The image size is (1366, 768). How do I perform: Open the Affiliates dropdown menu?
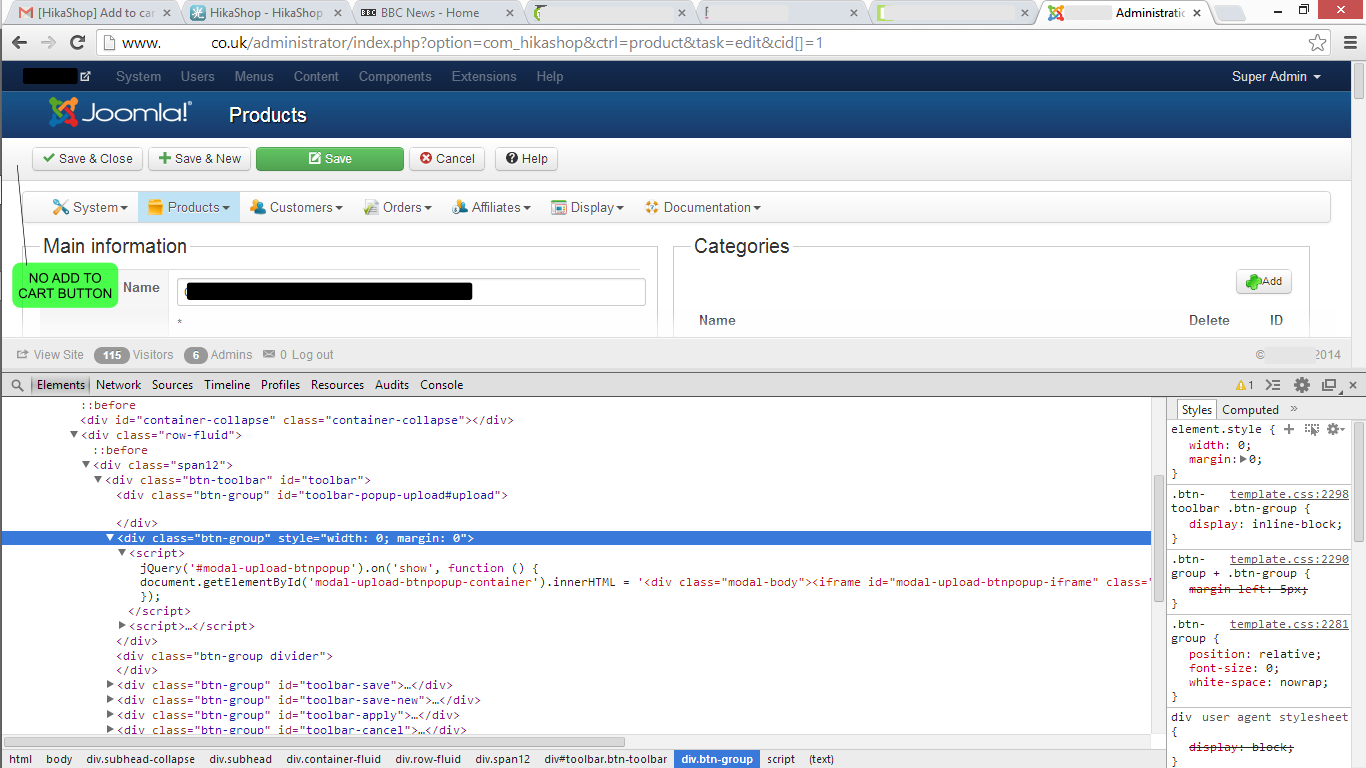[491, 207]
